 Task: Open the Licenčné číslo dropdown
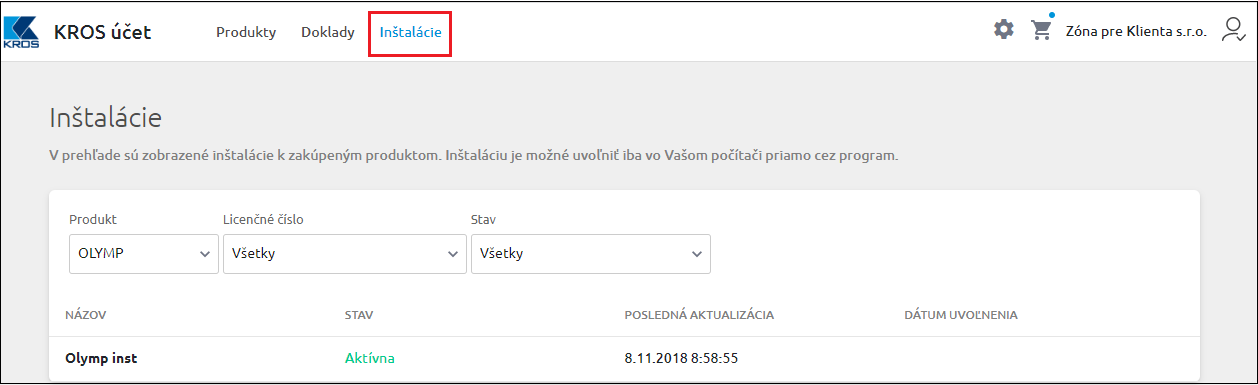click(x=344, y=254)
